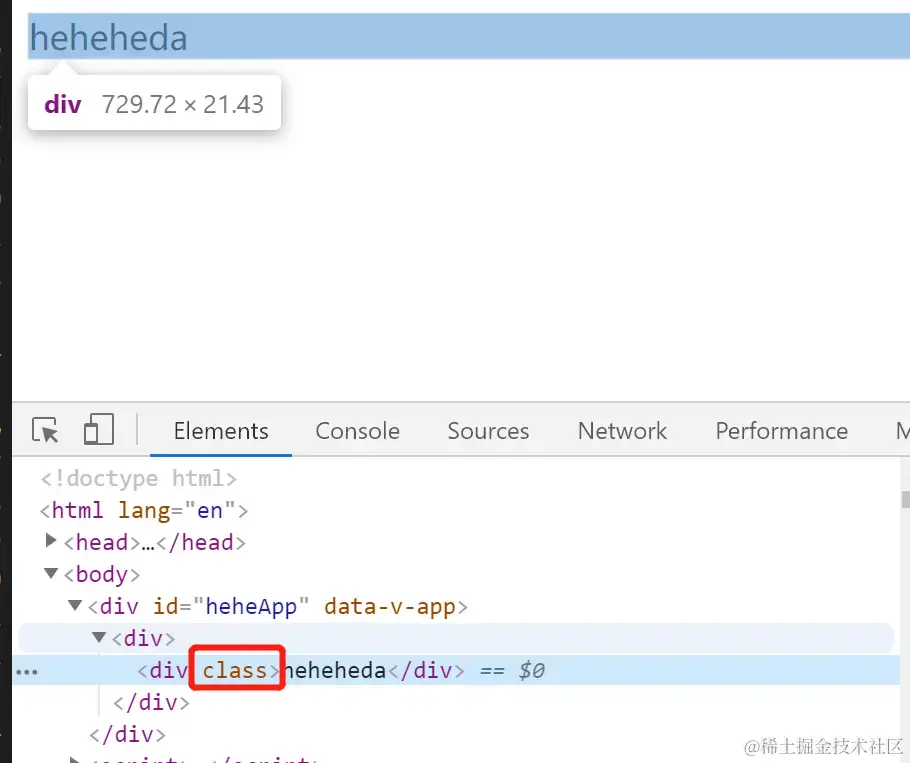The width and height of the screenshot is (910, 763).
Task: Select the html lang="en" line
Action: pyautogui.click(x=144, y=511)
